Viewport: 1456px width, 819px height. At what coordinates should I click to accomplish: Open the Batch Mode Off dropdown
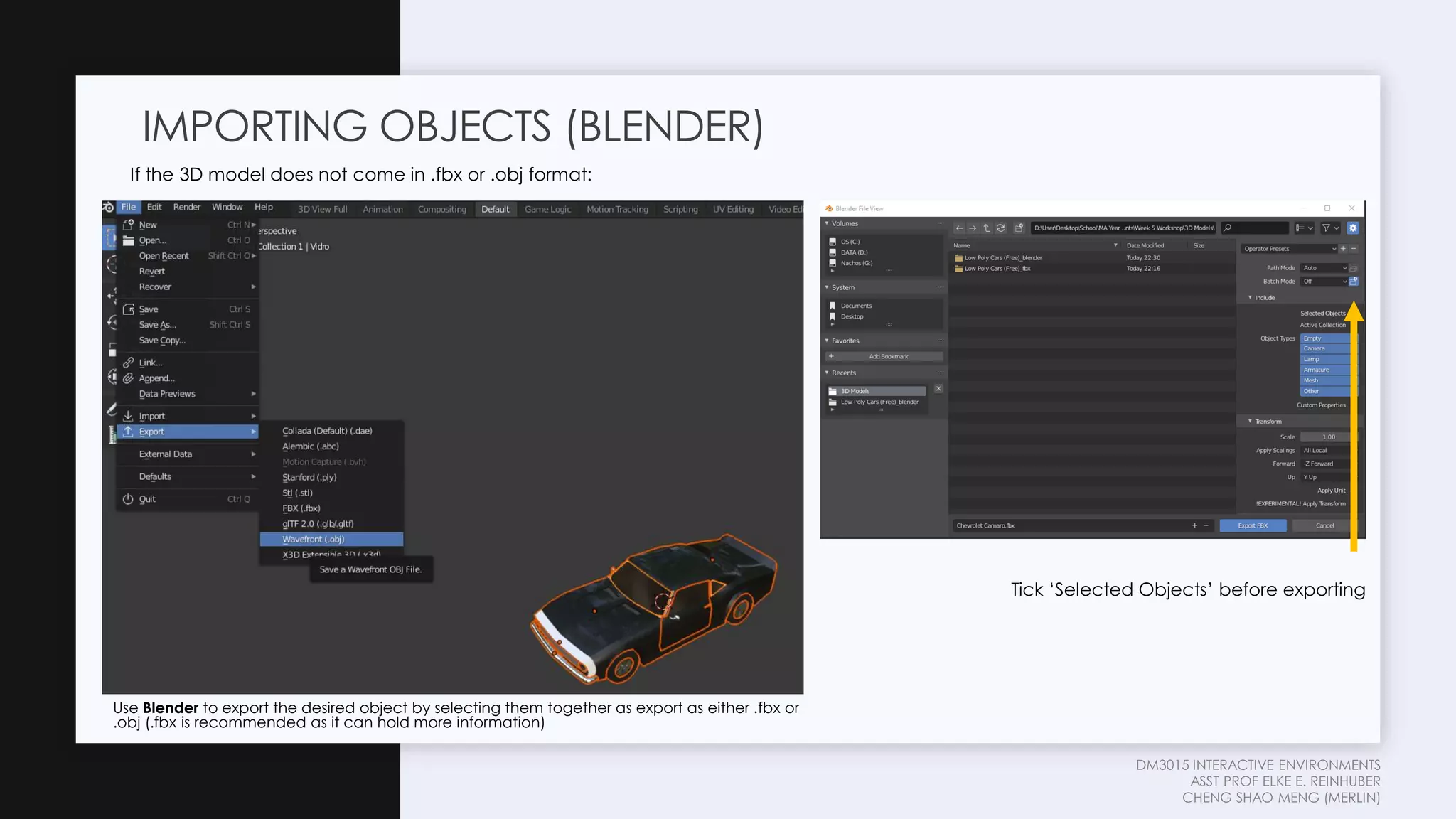[1324, 282]
